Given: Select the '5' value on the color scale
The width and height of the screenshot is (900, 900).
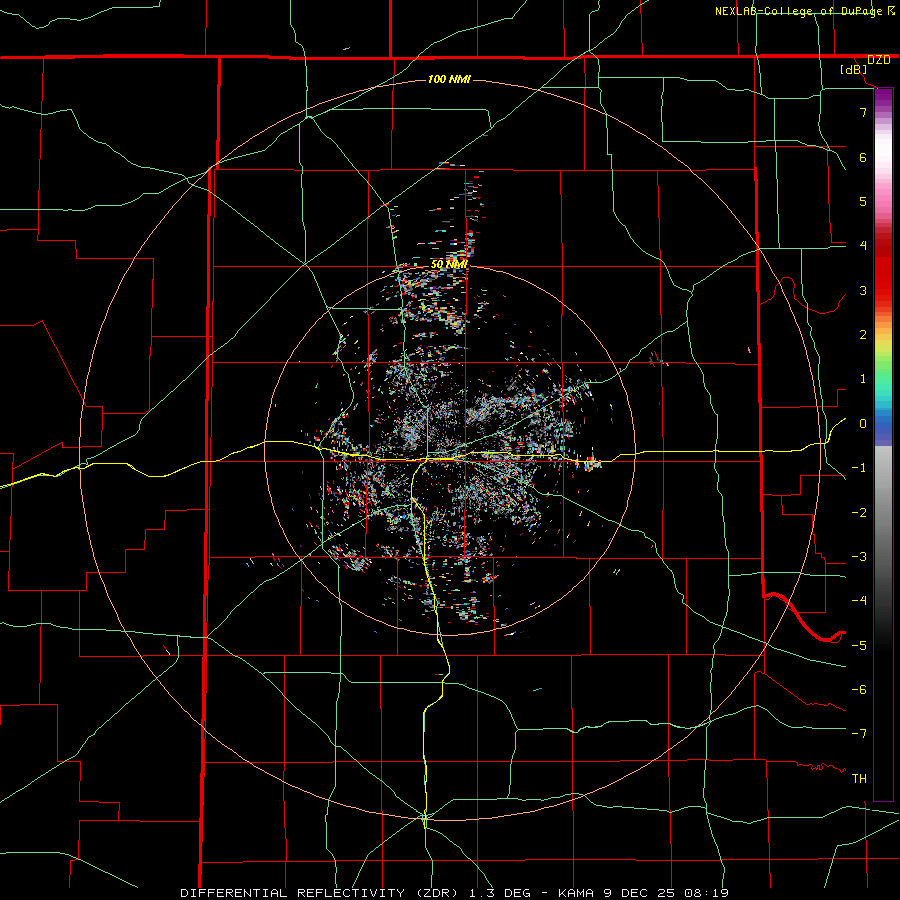Looking at the screenshot, I should (863, 201).
